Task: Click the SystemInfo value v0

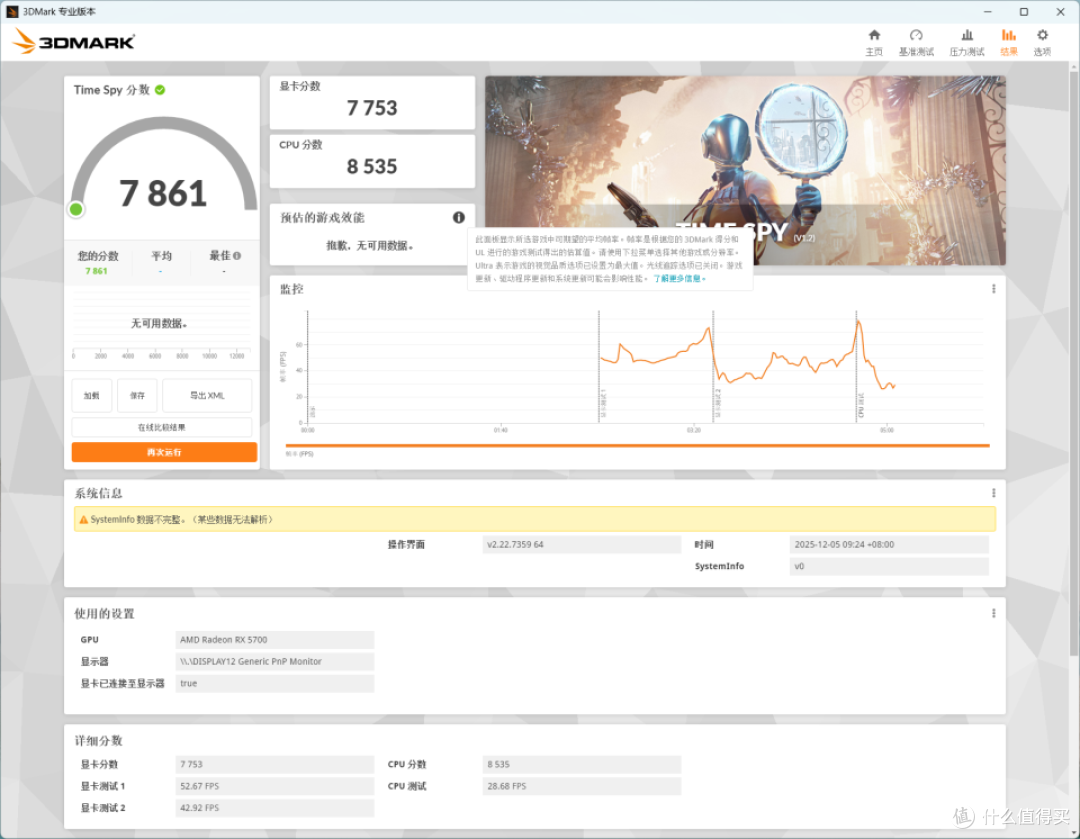Action: (x=889, y=566)
